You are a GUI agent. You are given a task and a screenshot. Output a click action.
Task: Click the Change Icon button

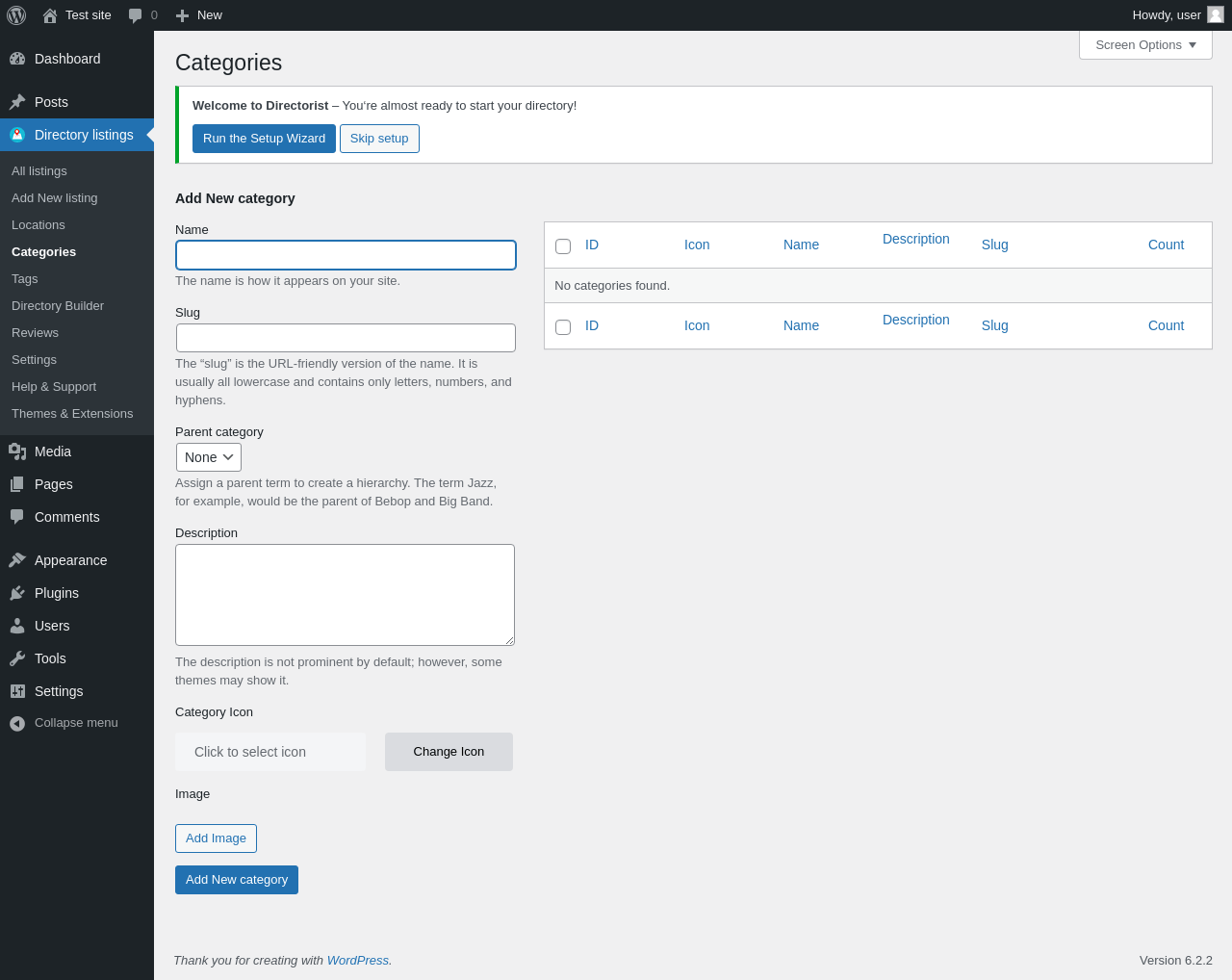pos(449,752)
